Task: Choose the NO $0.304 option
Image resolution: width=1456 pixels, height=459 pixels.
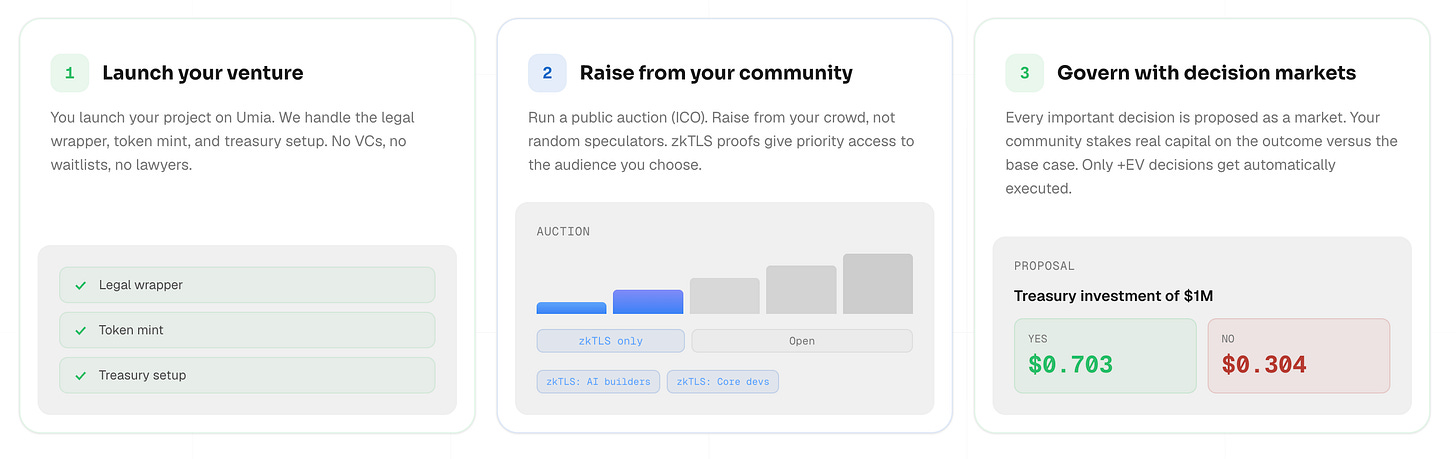Action: [1299, 356]
